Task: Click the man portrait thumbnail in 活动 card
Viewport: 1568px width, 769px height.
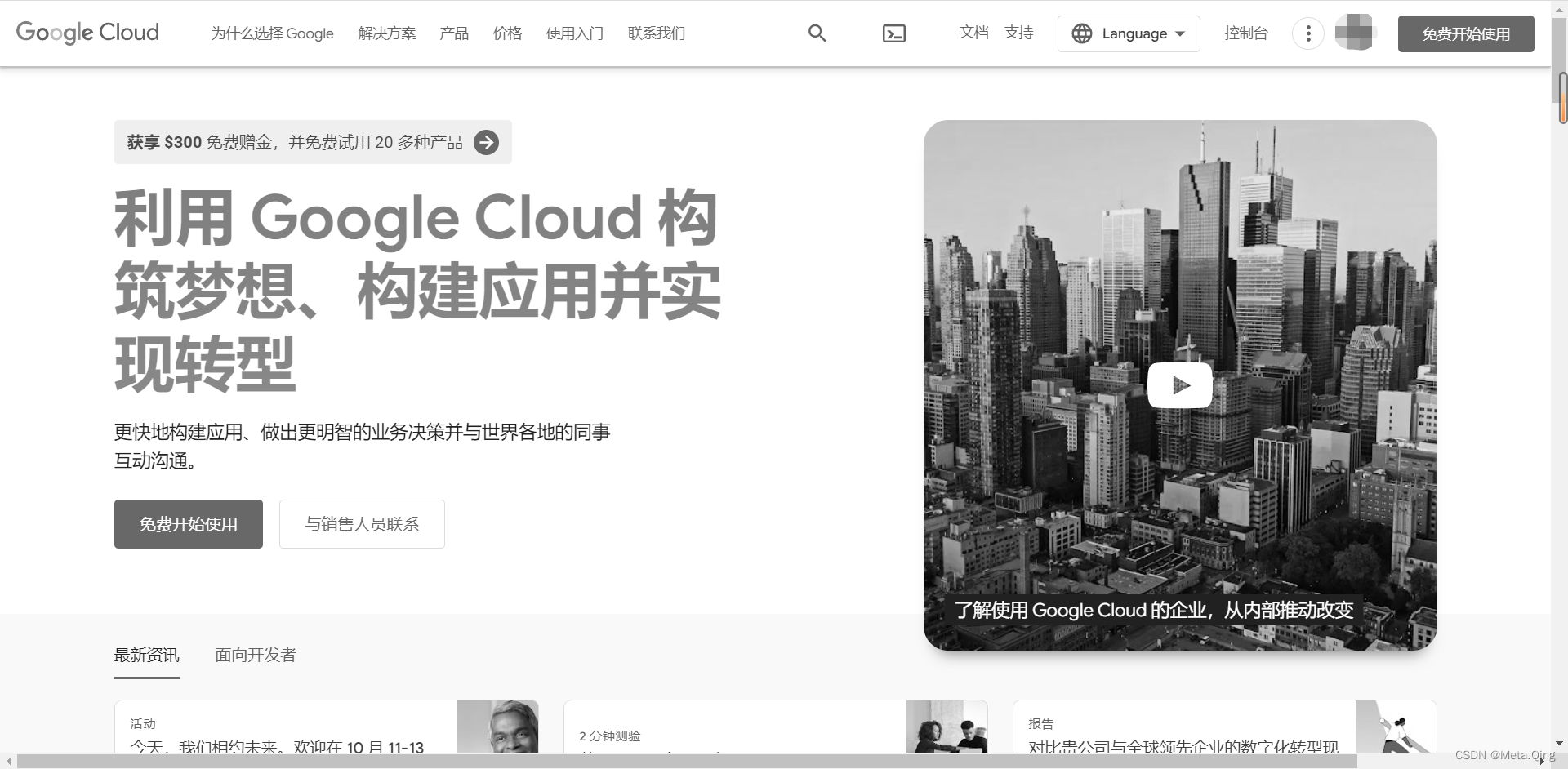Action: click(x=498, y=727)
